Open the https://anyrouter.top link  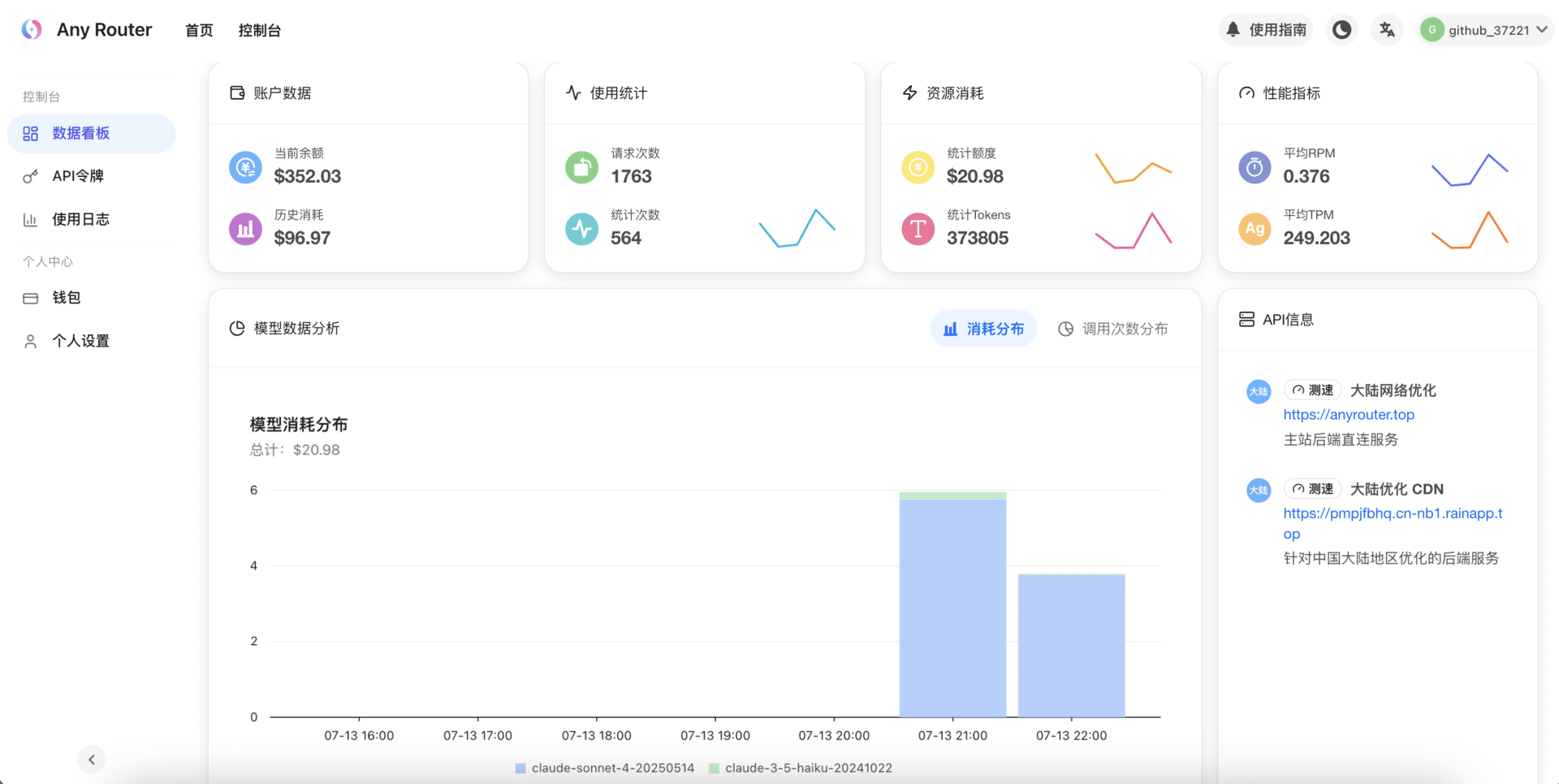coord(1348,415)
